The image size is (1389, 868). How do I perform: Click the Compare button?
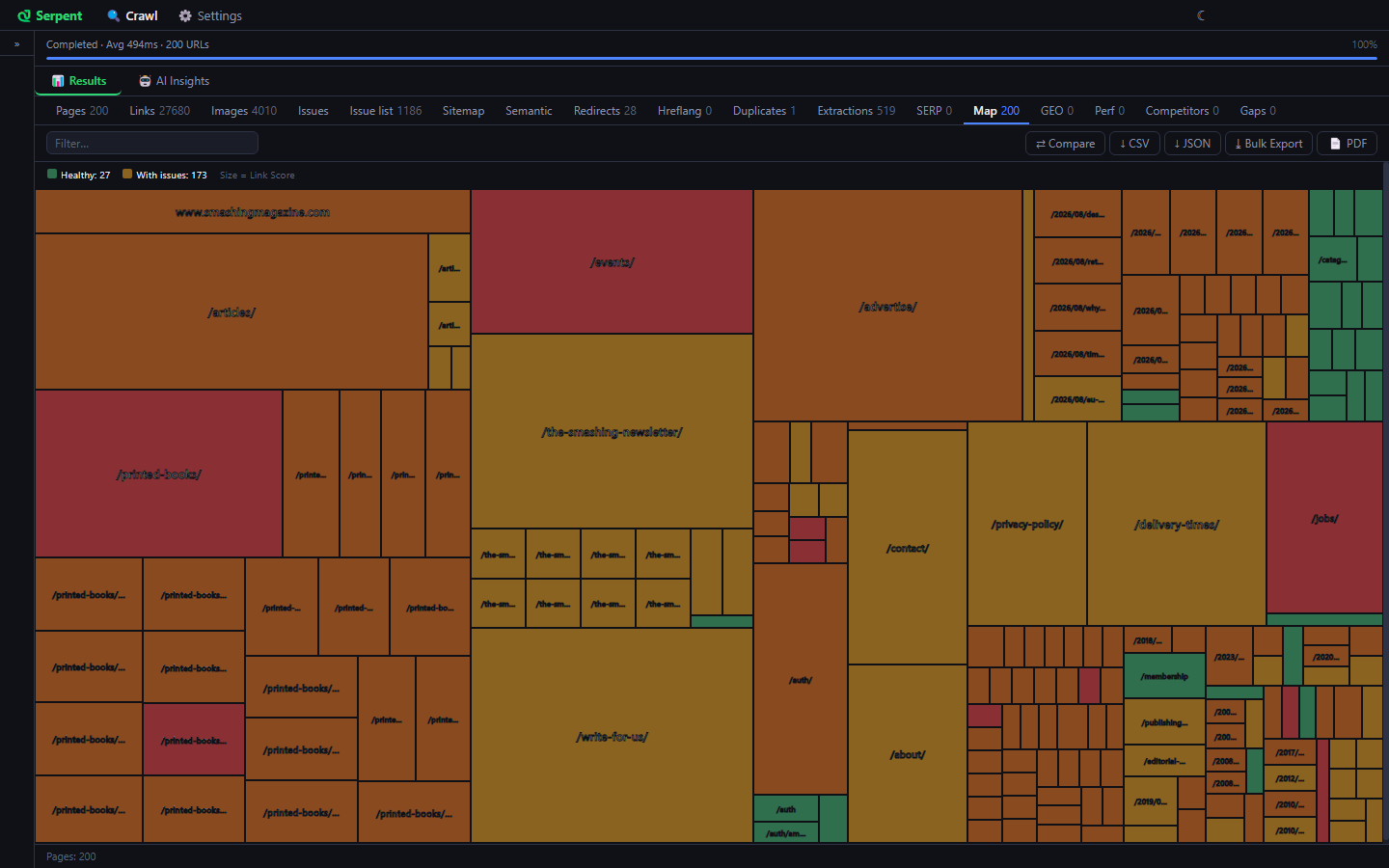(x=1065, y=144)
